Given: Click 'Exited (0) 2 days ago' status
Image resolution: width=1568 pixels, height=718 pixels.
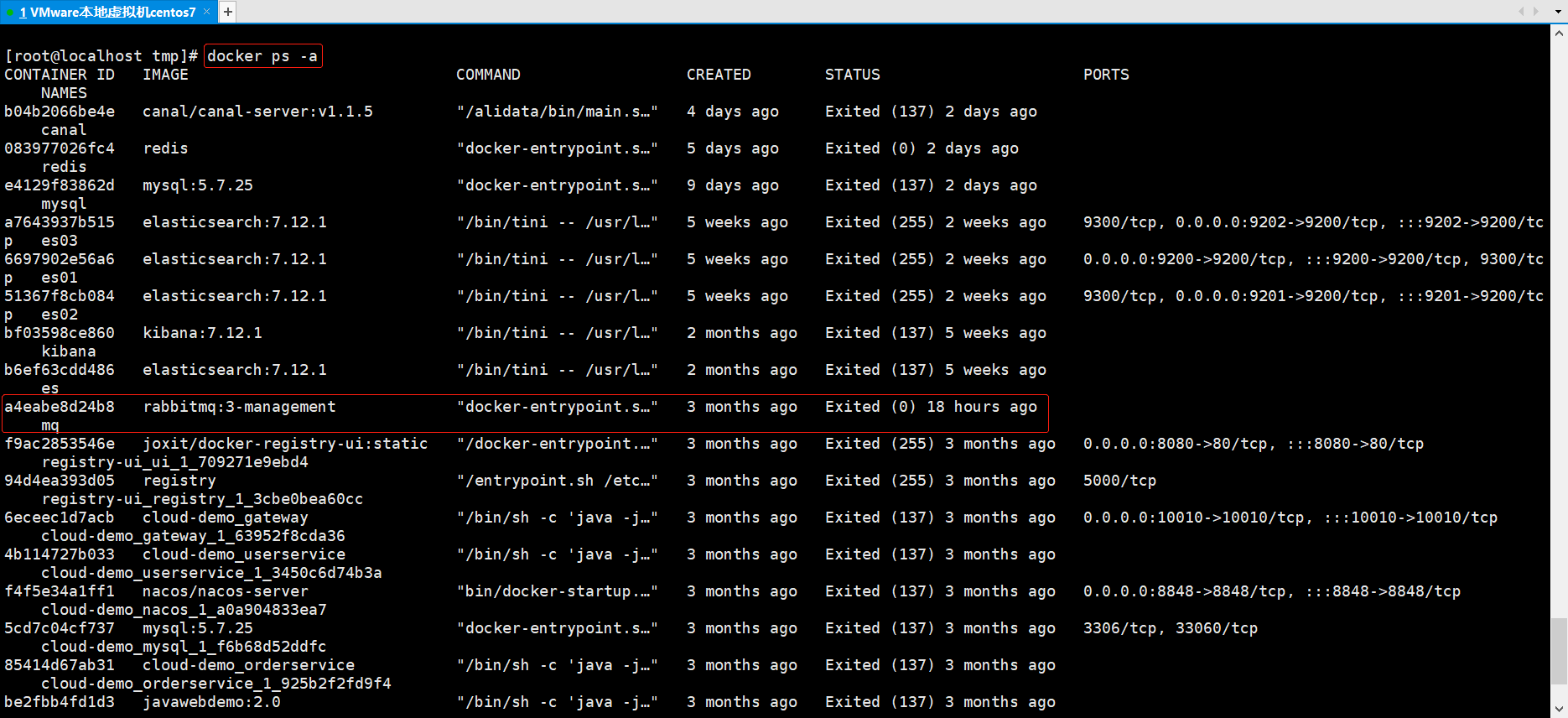Looking at the screenshot, I should pos(922,148).
